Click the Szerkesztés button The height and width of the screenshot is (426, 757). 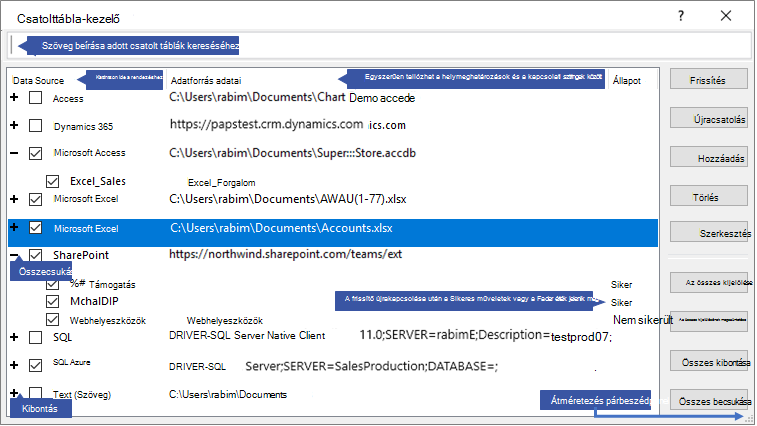(x=708, y=233)
